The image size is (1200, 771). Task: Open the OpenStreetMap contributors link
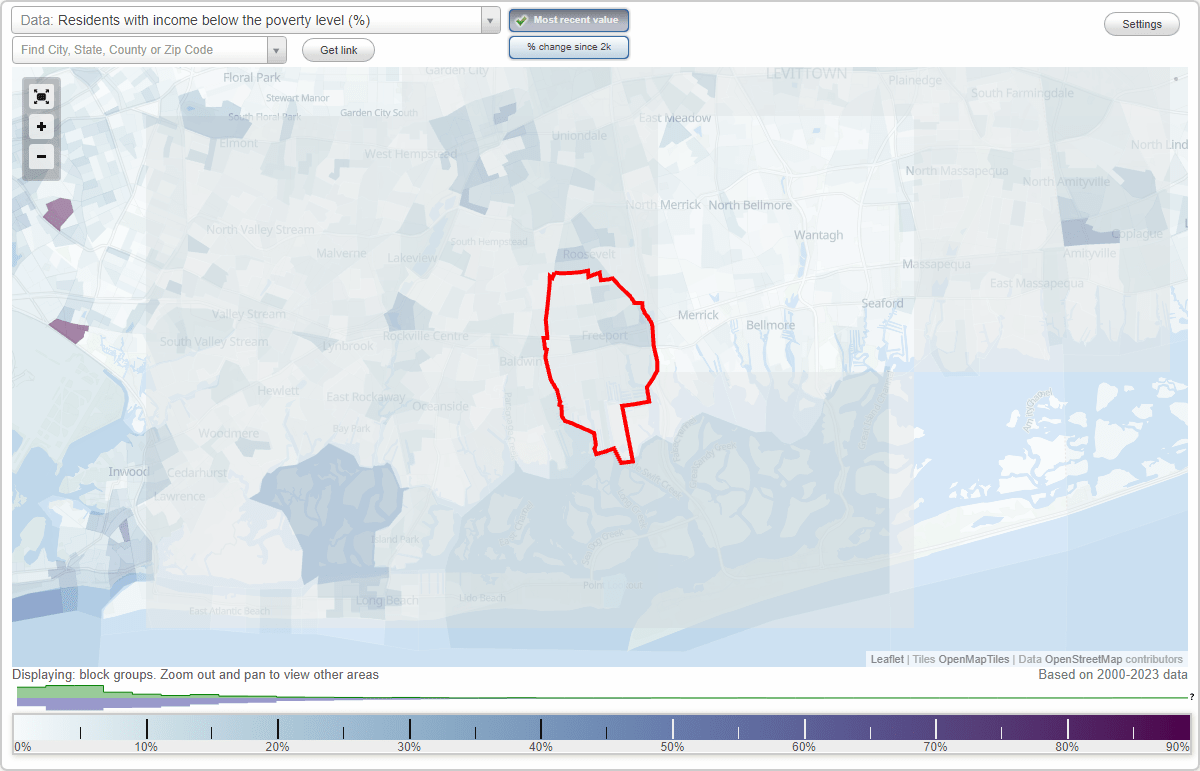tap(1086, 659)
